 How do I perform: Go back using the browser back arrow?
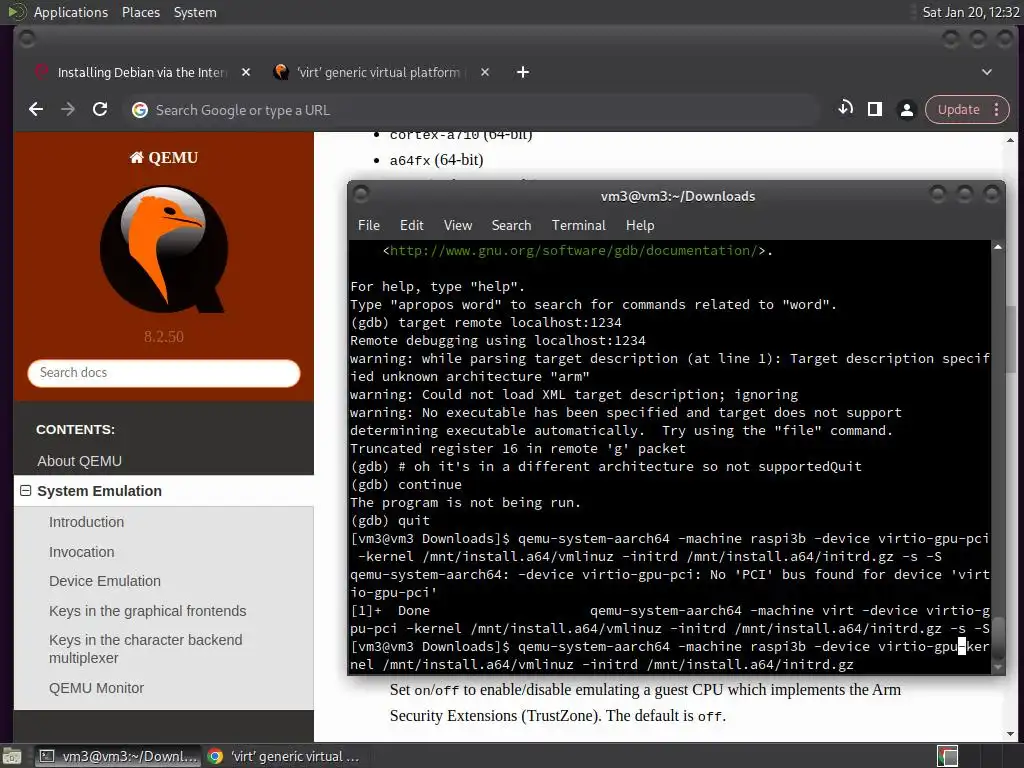tap(36, 110)
